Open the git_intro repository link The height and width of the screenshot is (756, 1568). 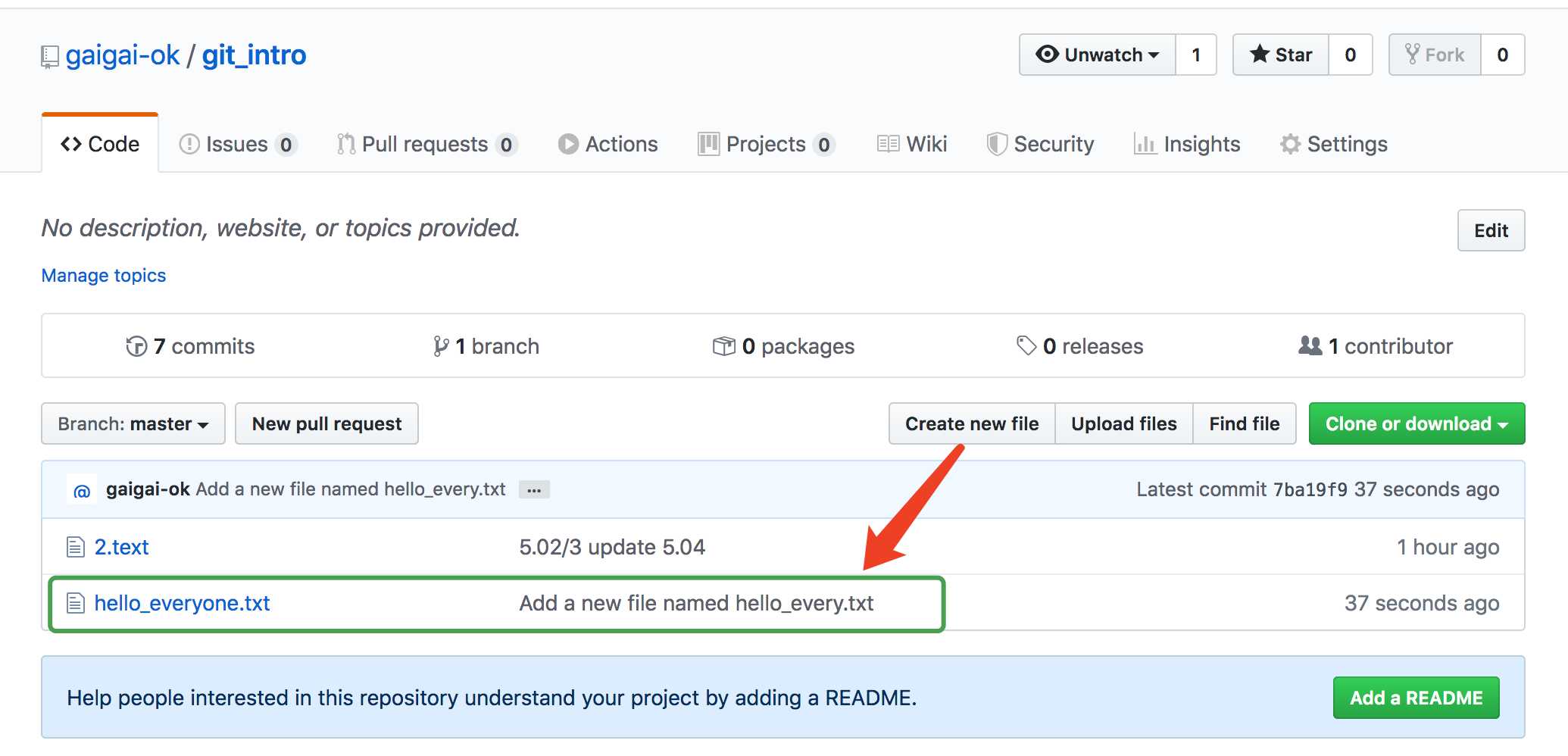pyautogui.click(x=254, y=55)
